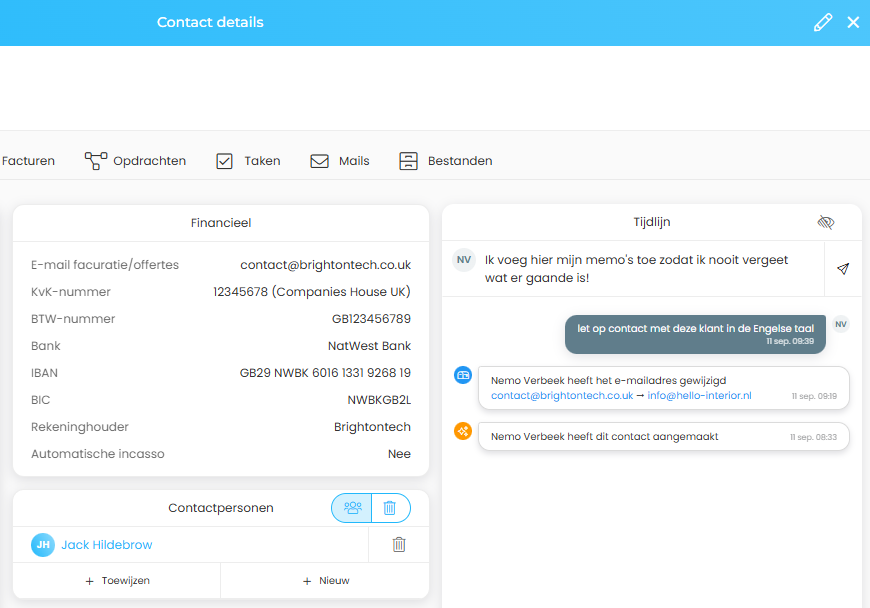Viewport: 870px width, 608px height.
Task: Delete Jack Hildebrow with the trash icon
Action: point(399,545)
